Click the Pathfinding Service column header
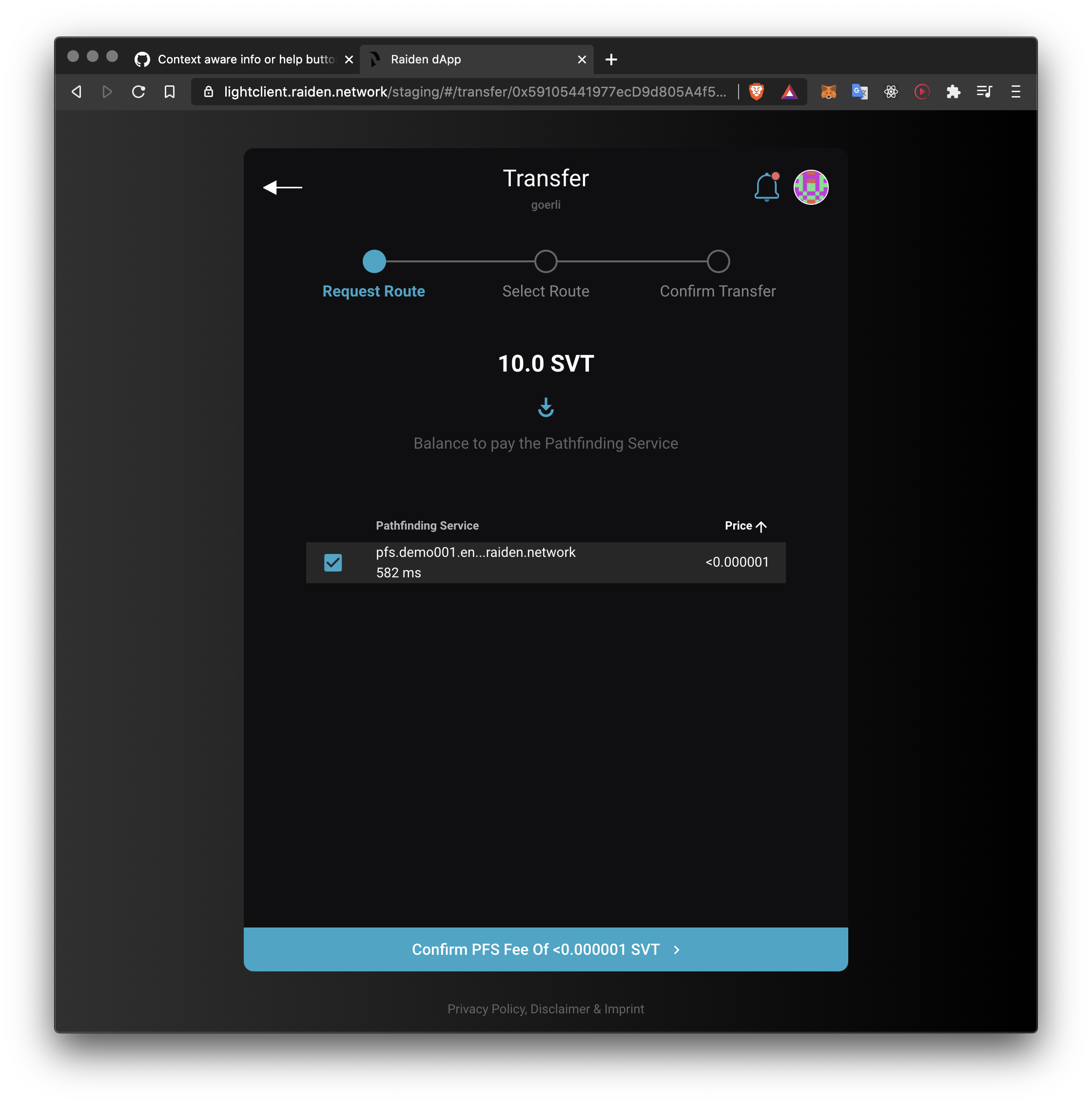The width and height of the screenshot is (1092, 1105). pos(427,526)
